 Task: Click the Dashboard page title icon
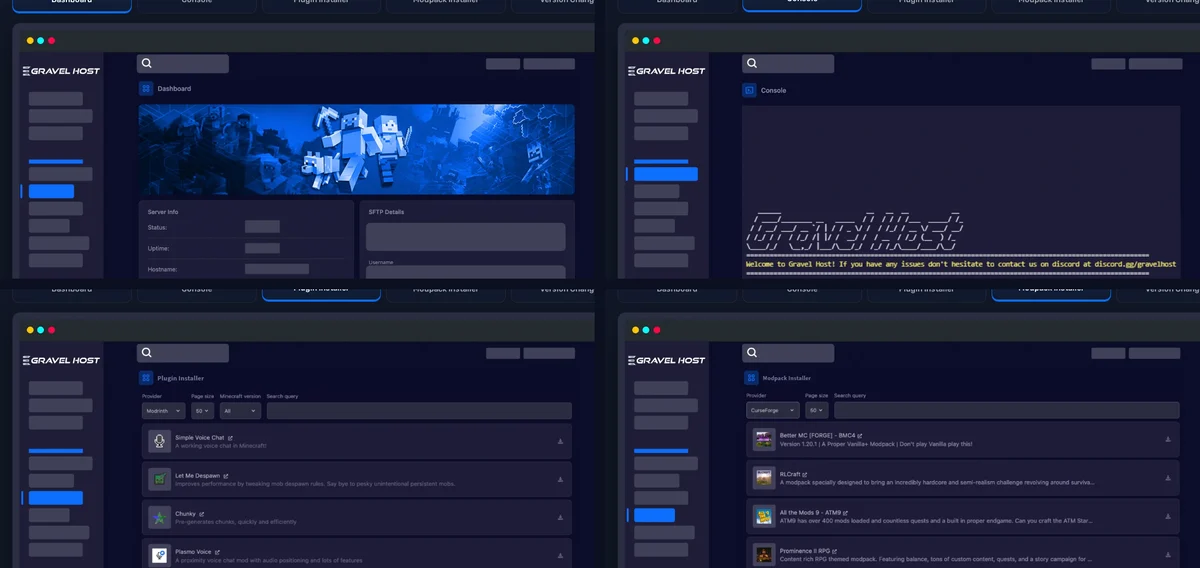[146, 88]
